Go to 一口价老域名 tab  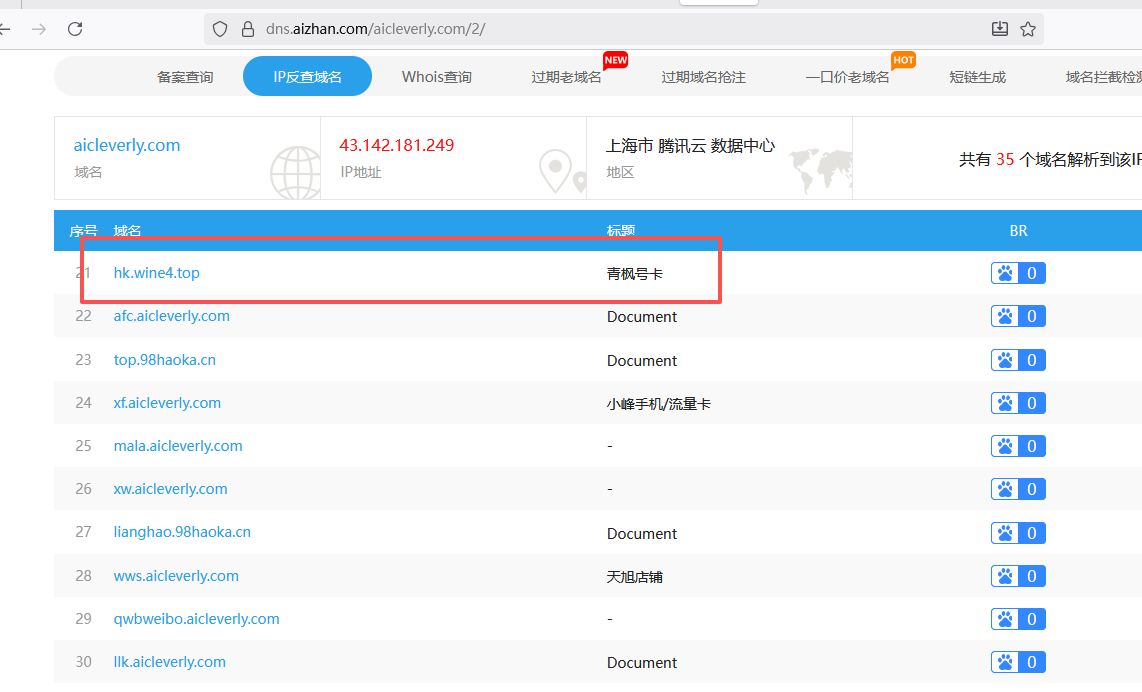click(x=848, y=77)
